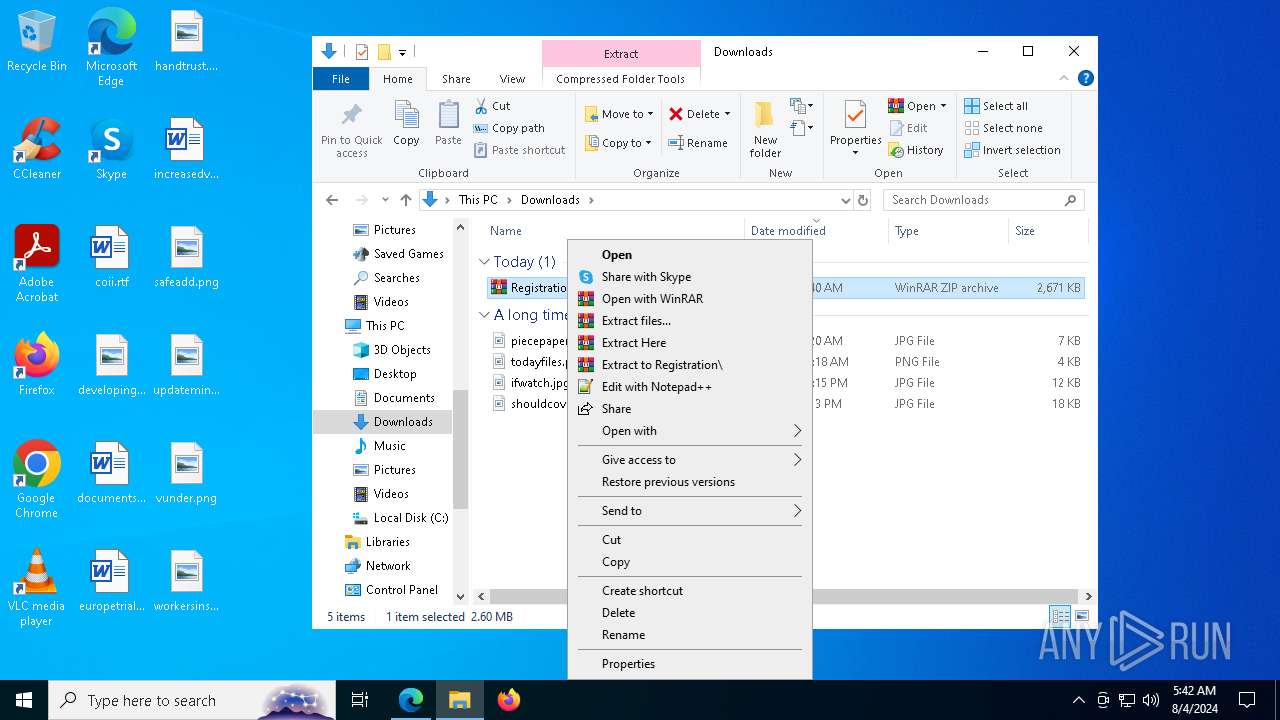1280x720 pixels.
Task: Sort by the Type column header
Action: coord(948,231)
